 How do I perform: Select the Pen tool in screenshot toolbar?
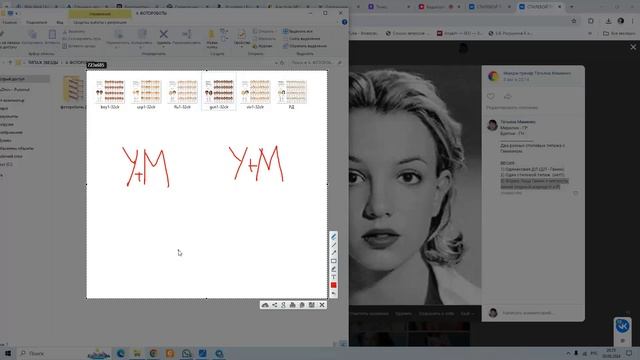click(333, 236)
